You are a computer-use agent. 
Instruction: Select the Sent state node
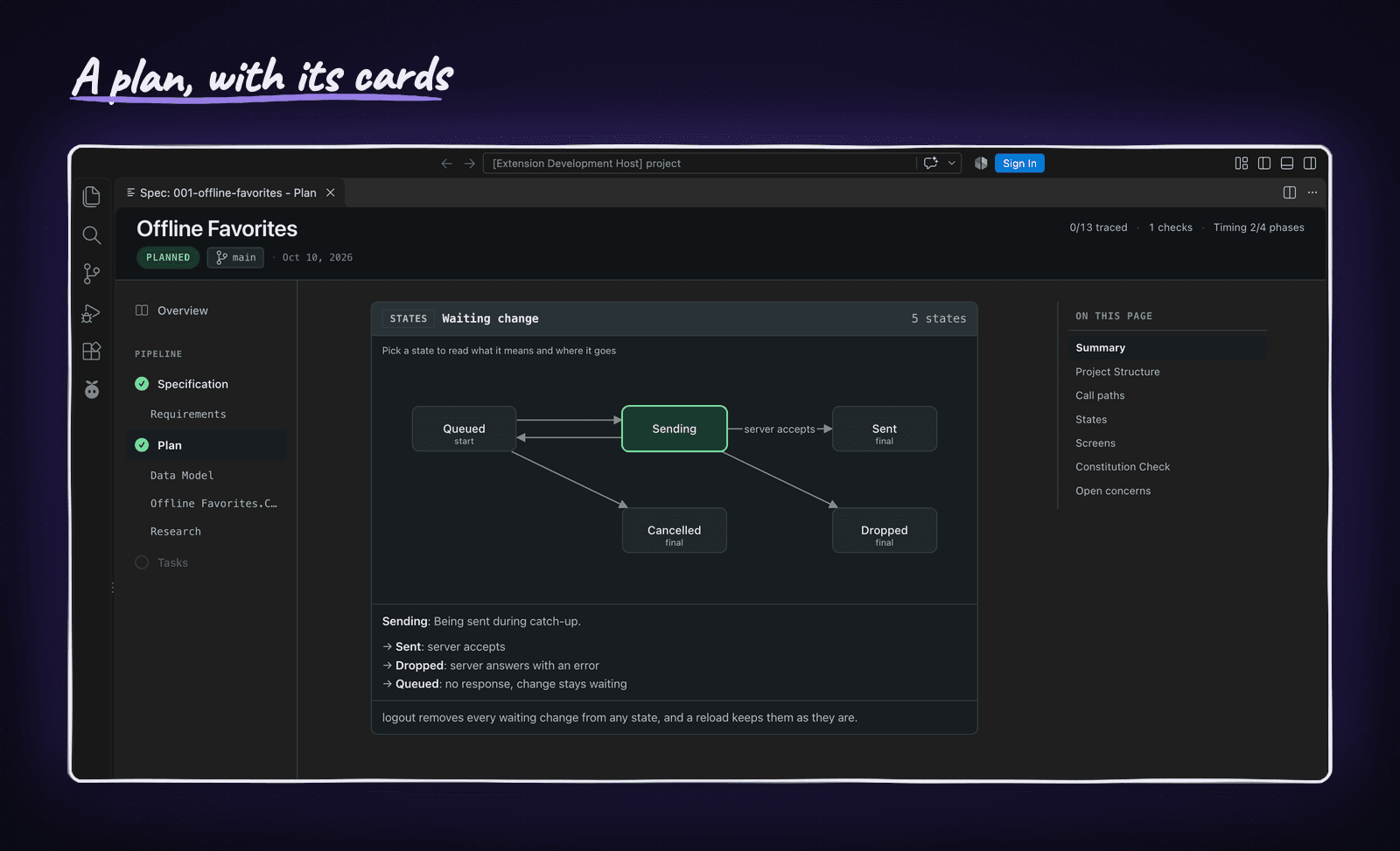(885, 429)
